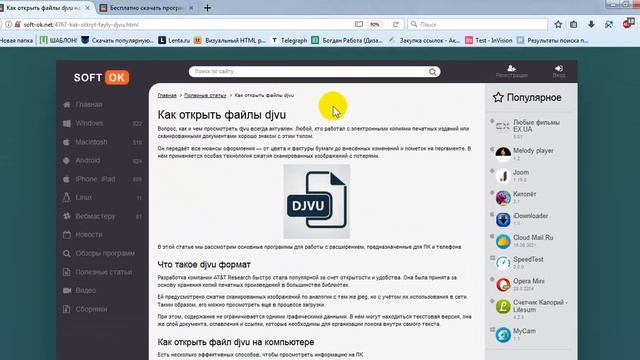Open Новости in the sidebar

89,235
